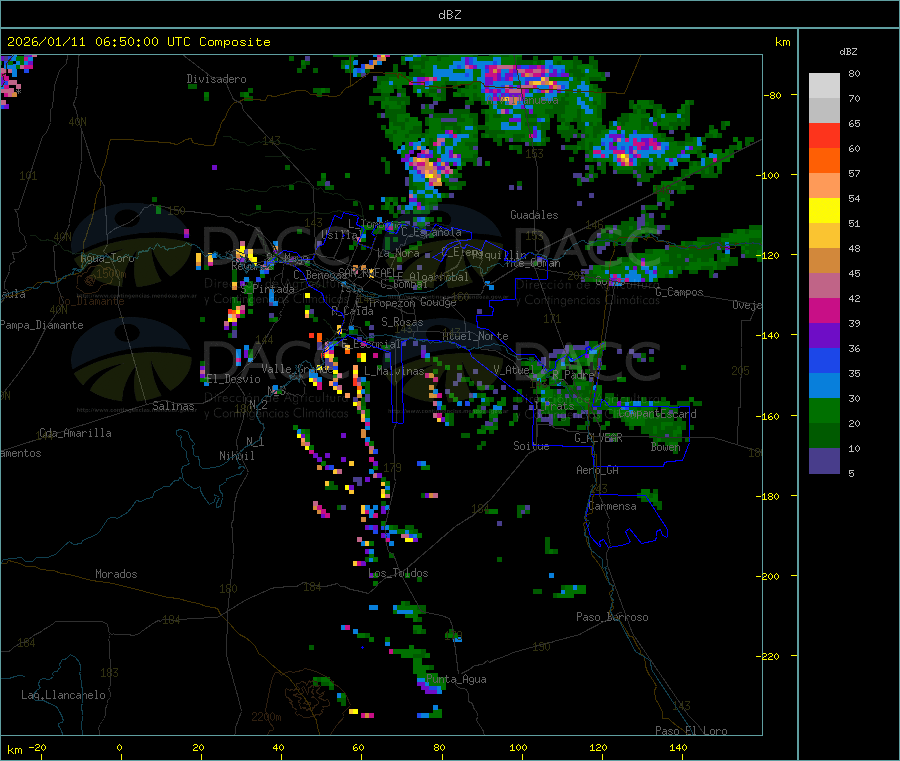Click the 65 dBZ red color swatch
Viewport: 900px width, 761px height.
[x=824, y=135]
